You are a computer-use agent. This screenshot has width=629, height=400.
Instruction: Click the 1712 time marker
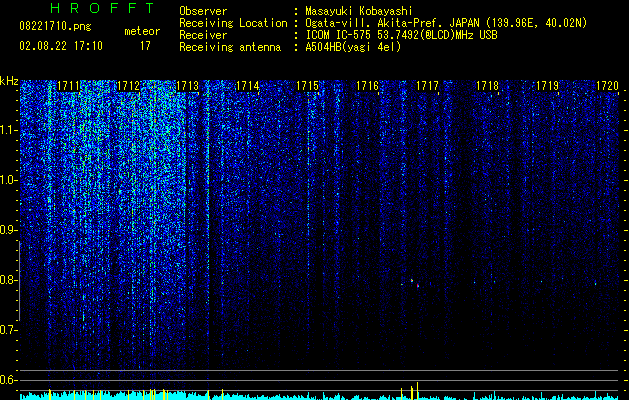(x=128, y=86)
